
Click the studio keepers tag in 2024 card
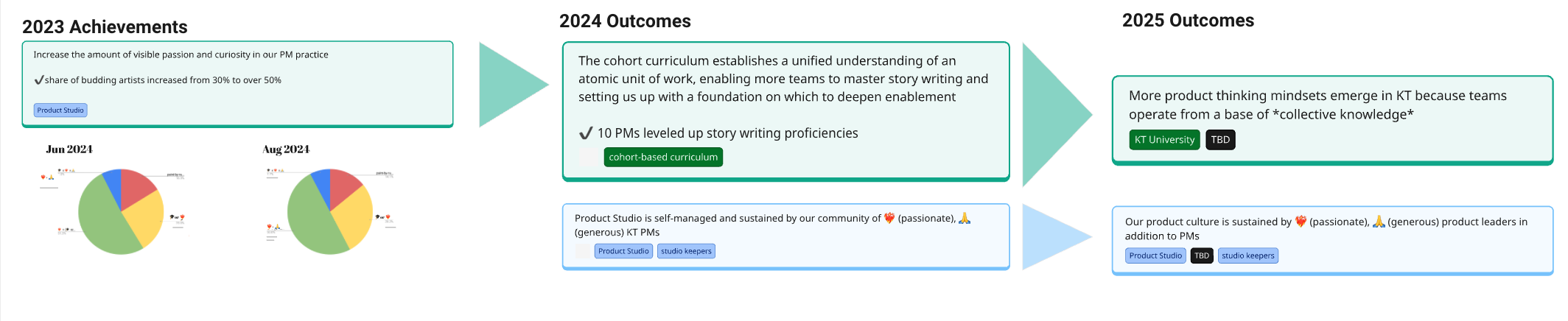click(x=686, y=251)
